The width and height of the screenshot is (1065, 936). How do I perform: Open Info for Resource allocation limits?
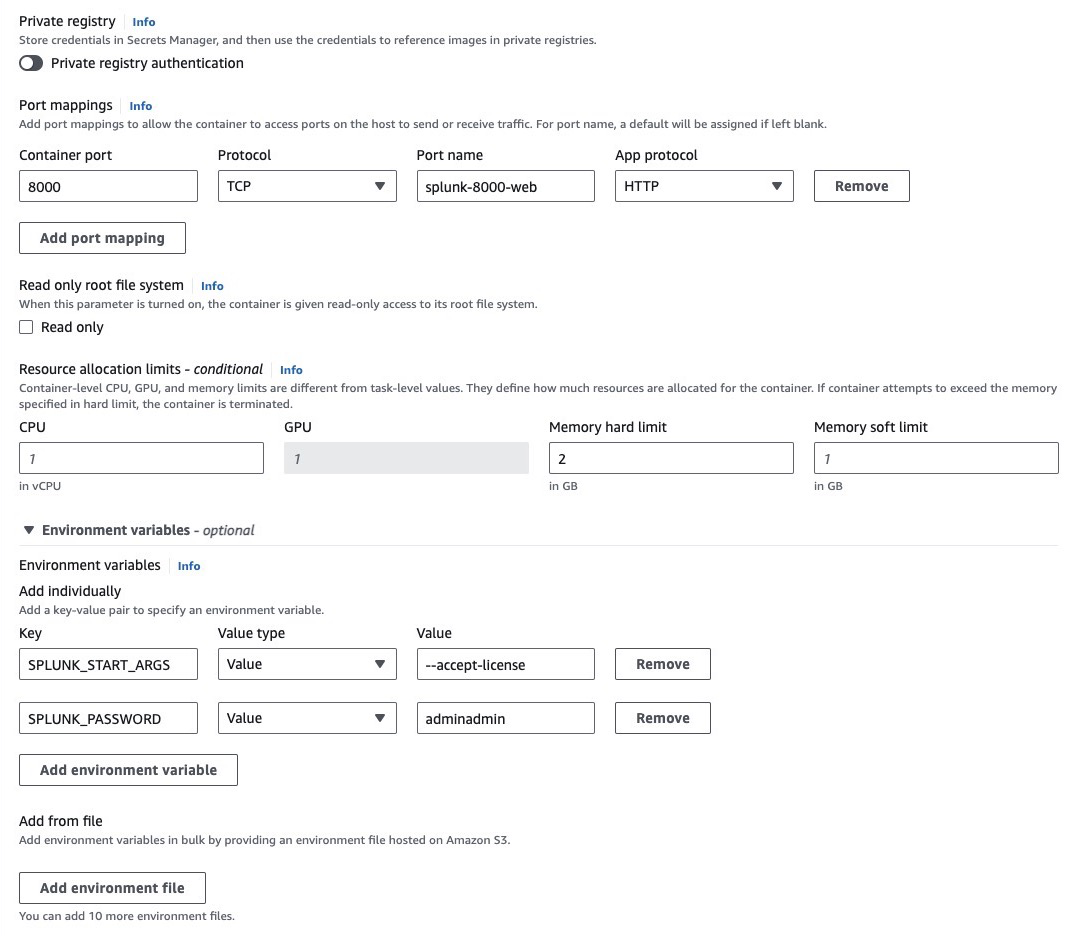tap(290, 369)
